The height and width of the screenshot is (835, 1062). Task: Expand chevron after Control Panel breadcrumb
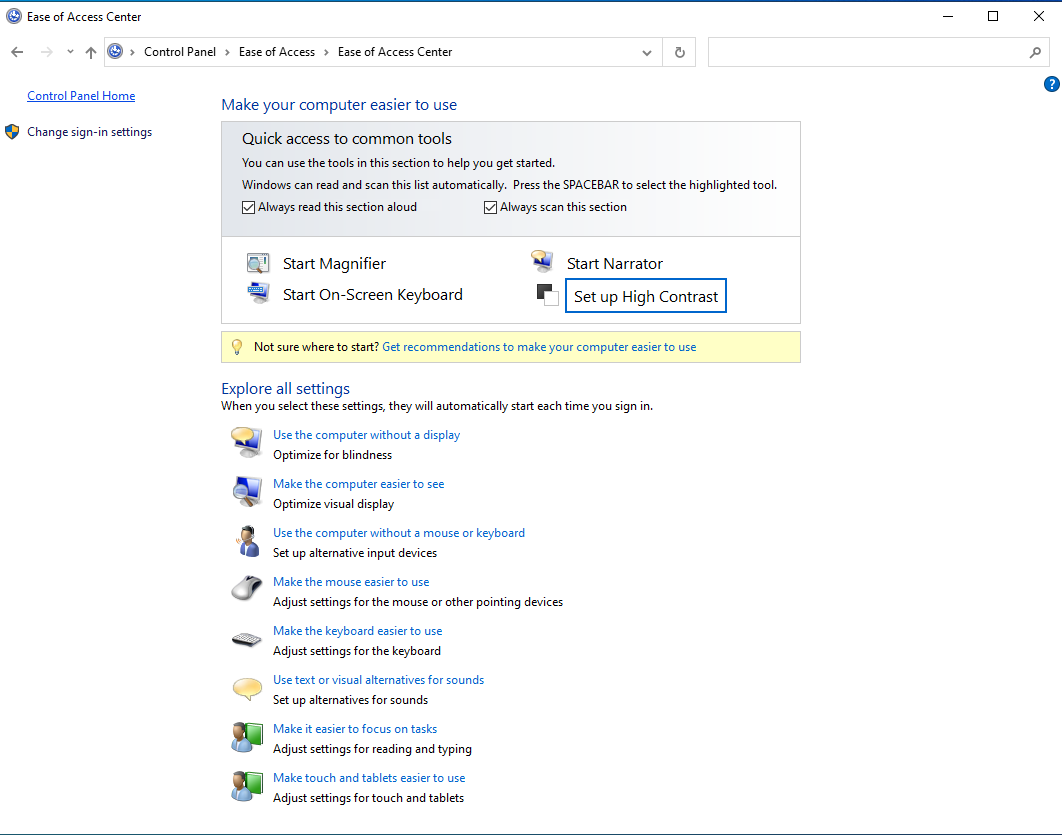[227, 52]
